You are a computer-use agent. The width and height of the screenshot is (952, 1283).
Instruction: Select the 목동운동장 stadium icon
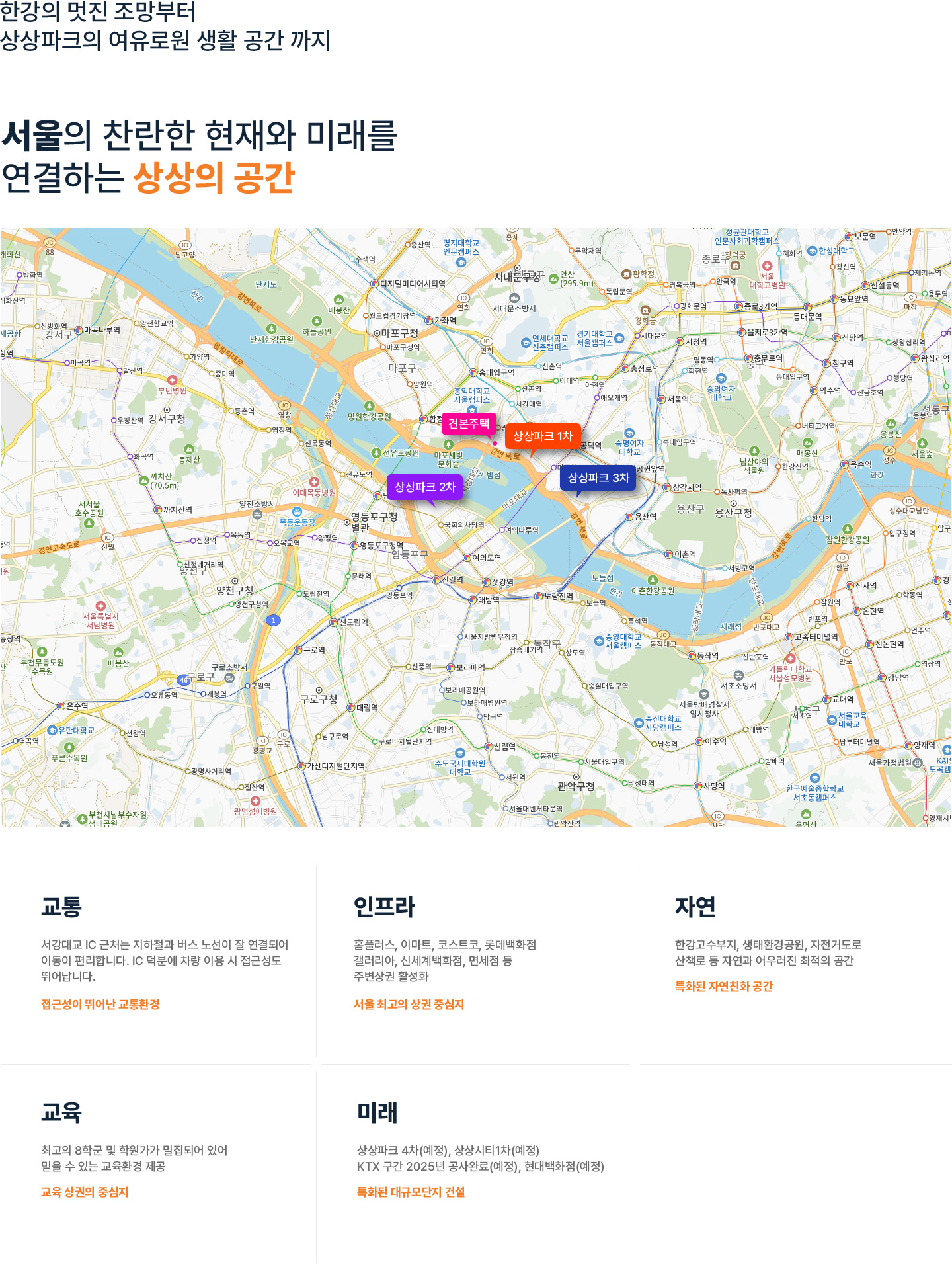click(x=297, y=512)
